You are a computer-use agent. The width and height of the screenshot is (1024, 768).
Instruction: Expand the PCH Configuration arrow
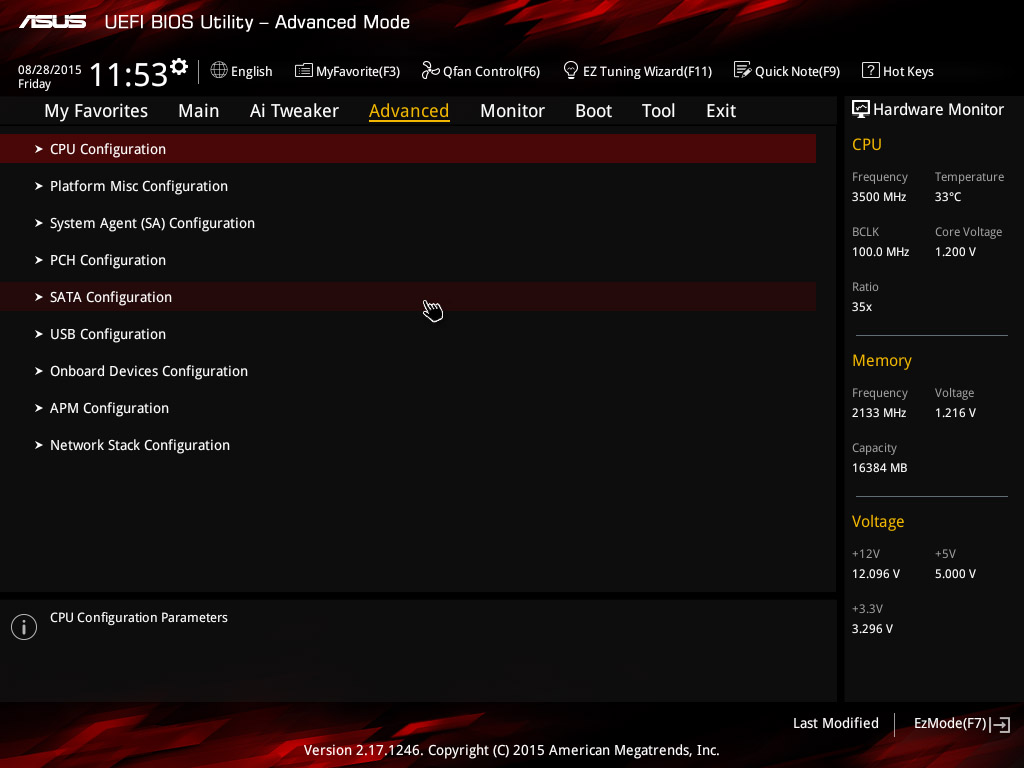click(39, 260)
